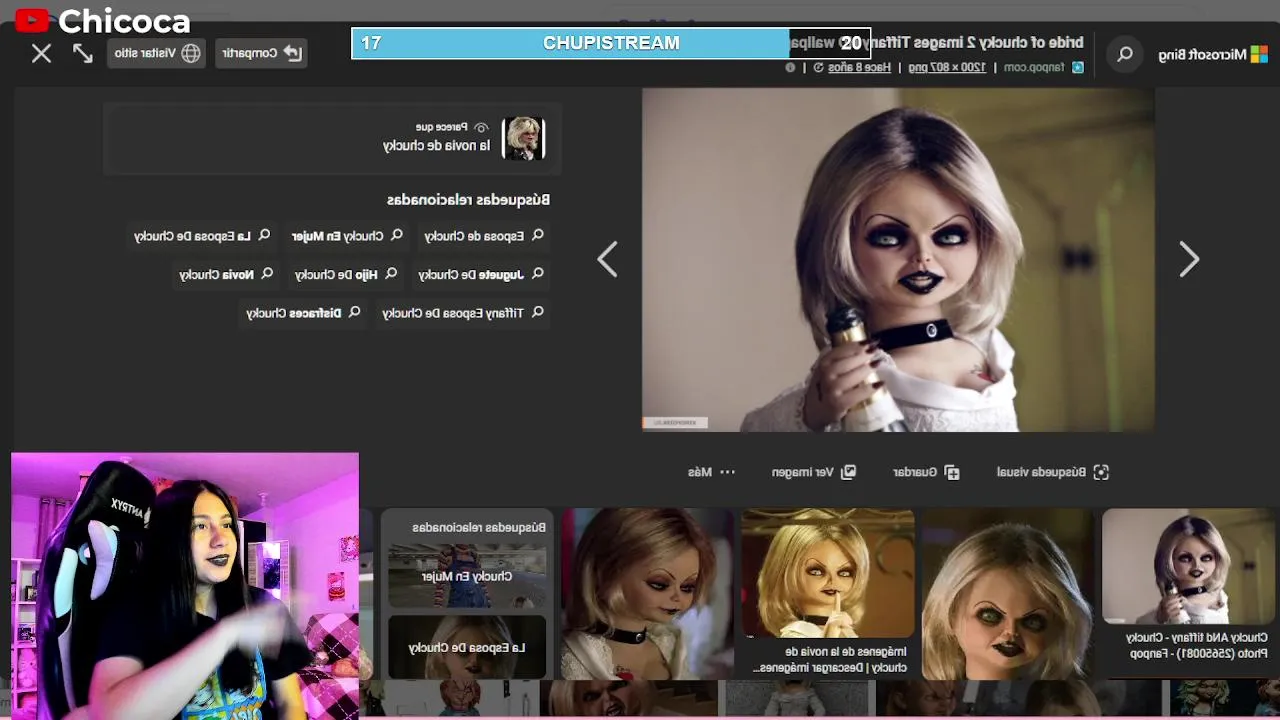Select the Búsqueda visual option

point(1053,472)
